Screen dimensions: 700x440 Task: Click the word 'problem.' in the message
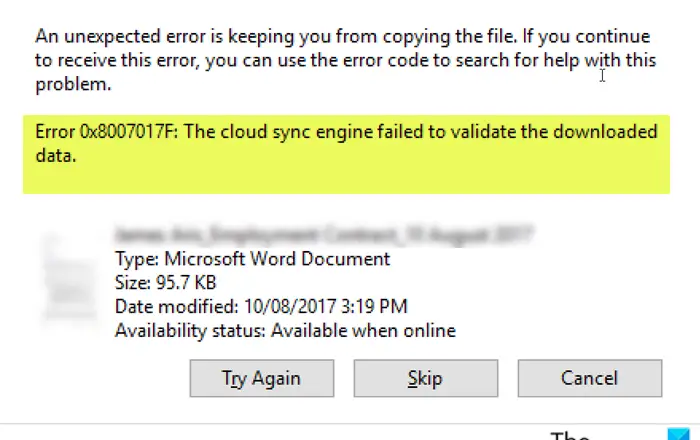click(x=73, y=84)
